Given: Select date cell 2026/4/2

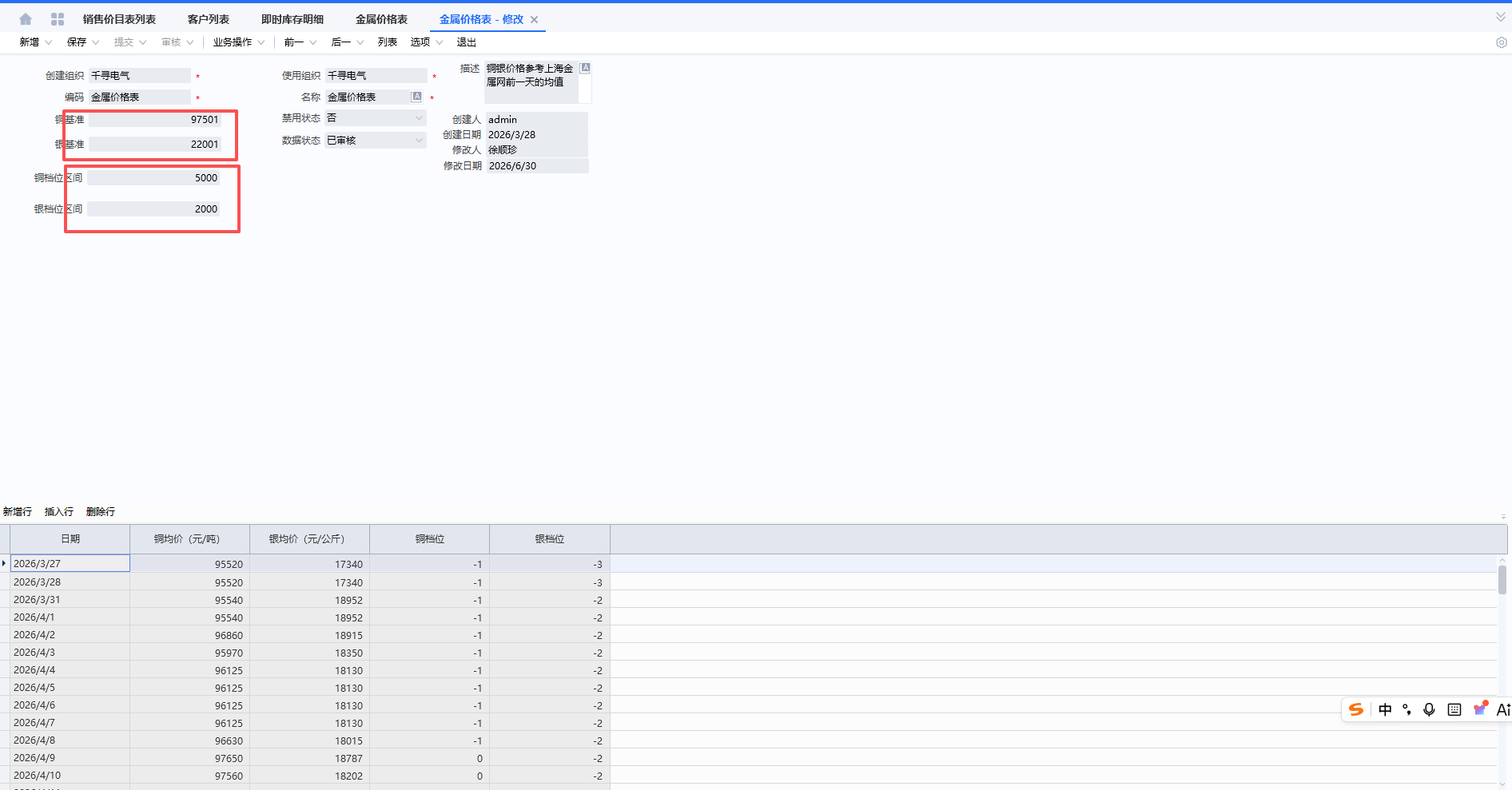Looking at the screenshot, I should pyautogui.click(x=70, y=635).
